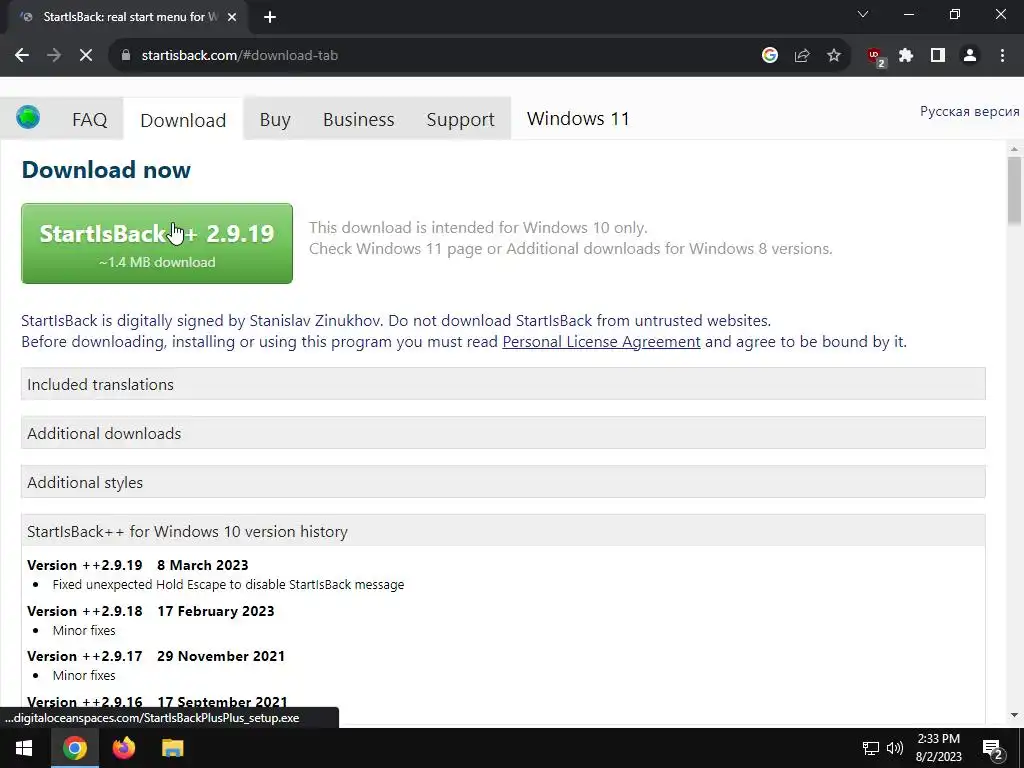The height and width of the screenshot is (768, 1024).
Task: Open the FAQ tab
Action: (x=89, y=120)
